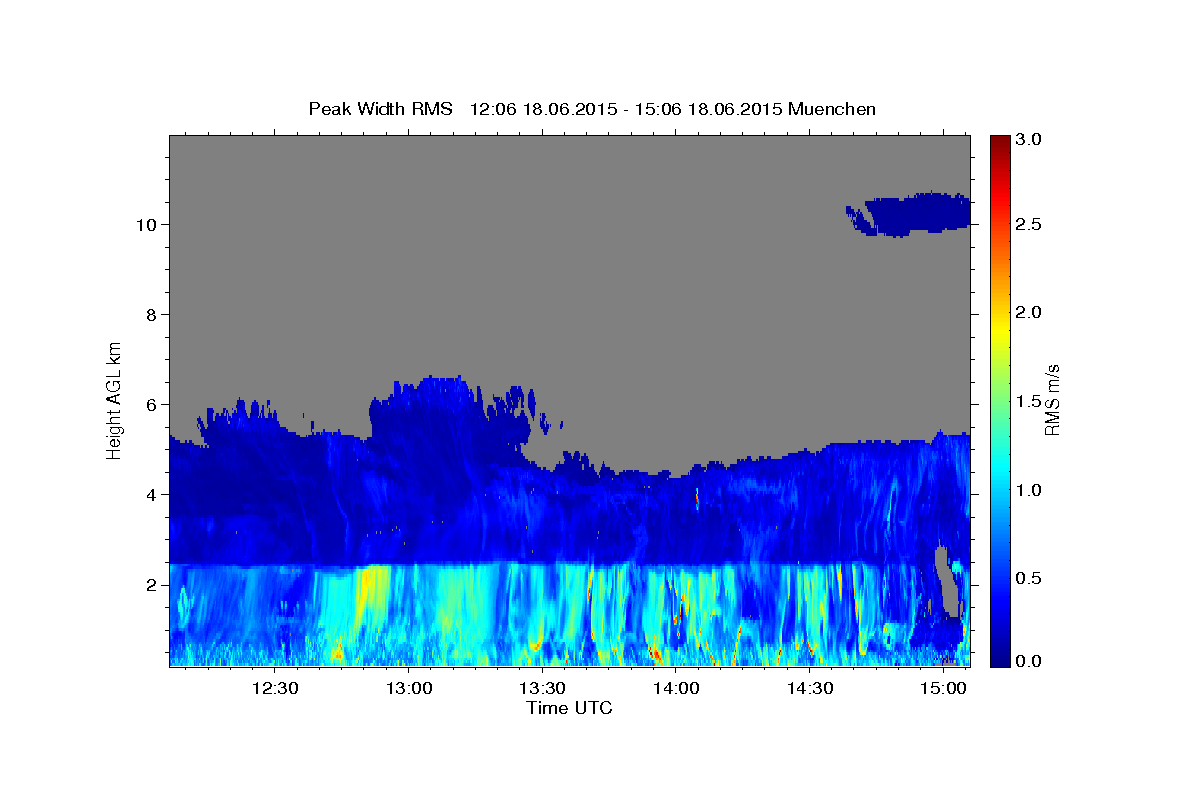The width and height of the screenshot is (1200, 800).
Task: Click the colorbar value 2.5
Action: 1029,225
